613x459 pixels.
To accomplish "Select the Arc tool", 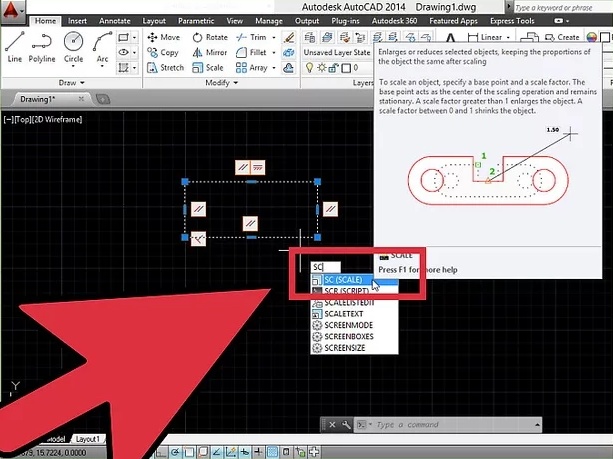I will (102, 47).
